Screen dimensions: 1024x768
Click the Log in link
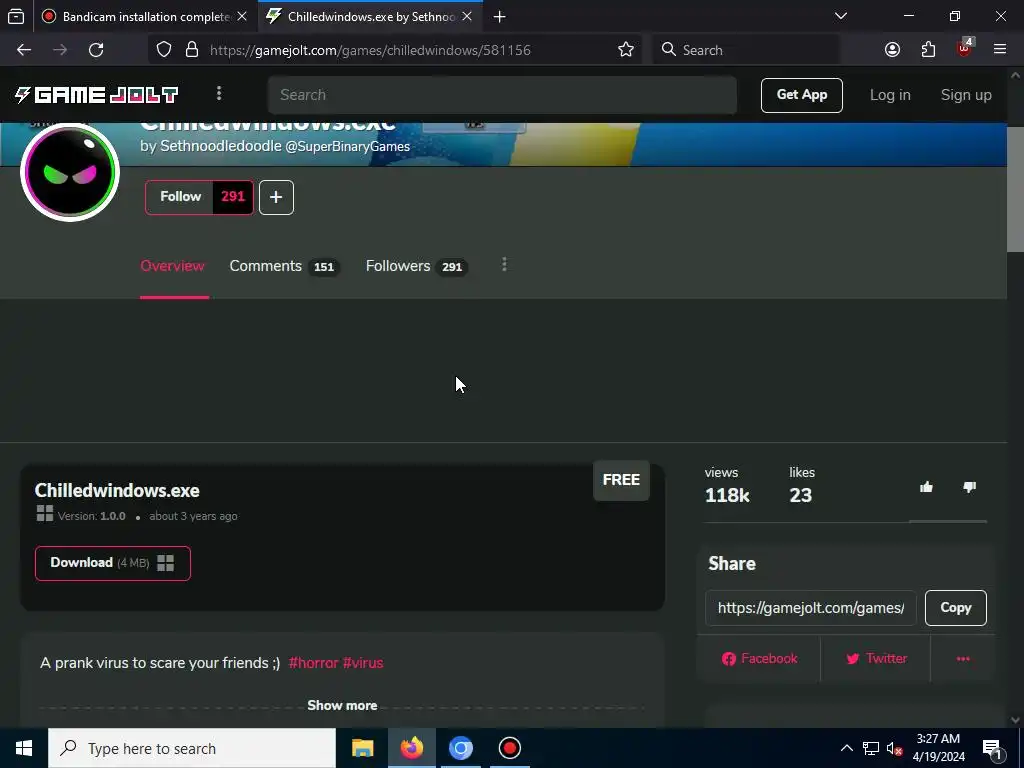tap(889, 95)
